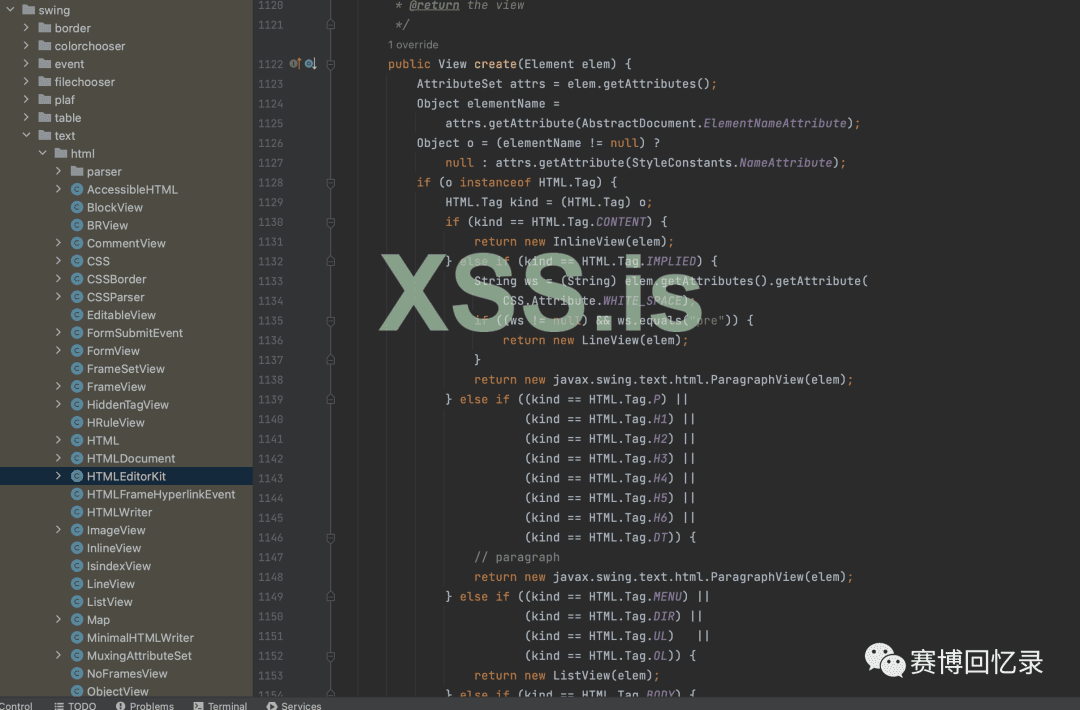This screenshot has width=1080, height=710.
Task: Expand the border folder
Action: [26, 28]
